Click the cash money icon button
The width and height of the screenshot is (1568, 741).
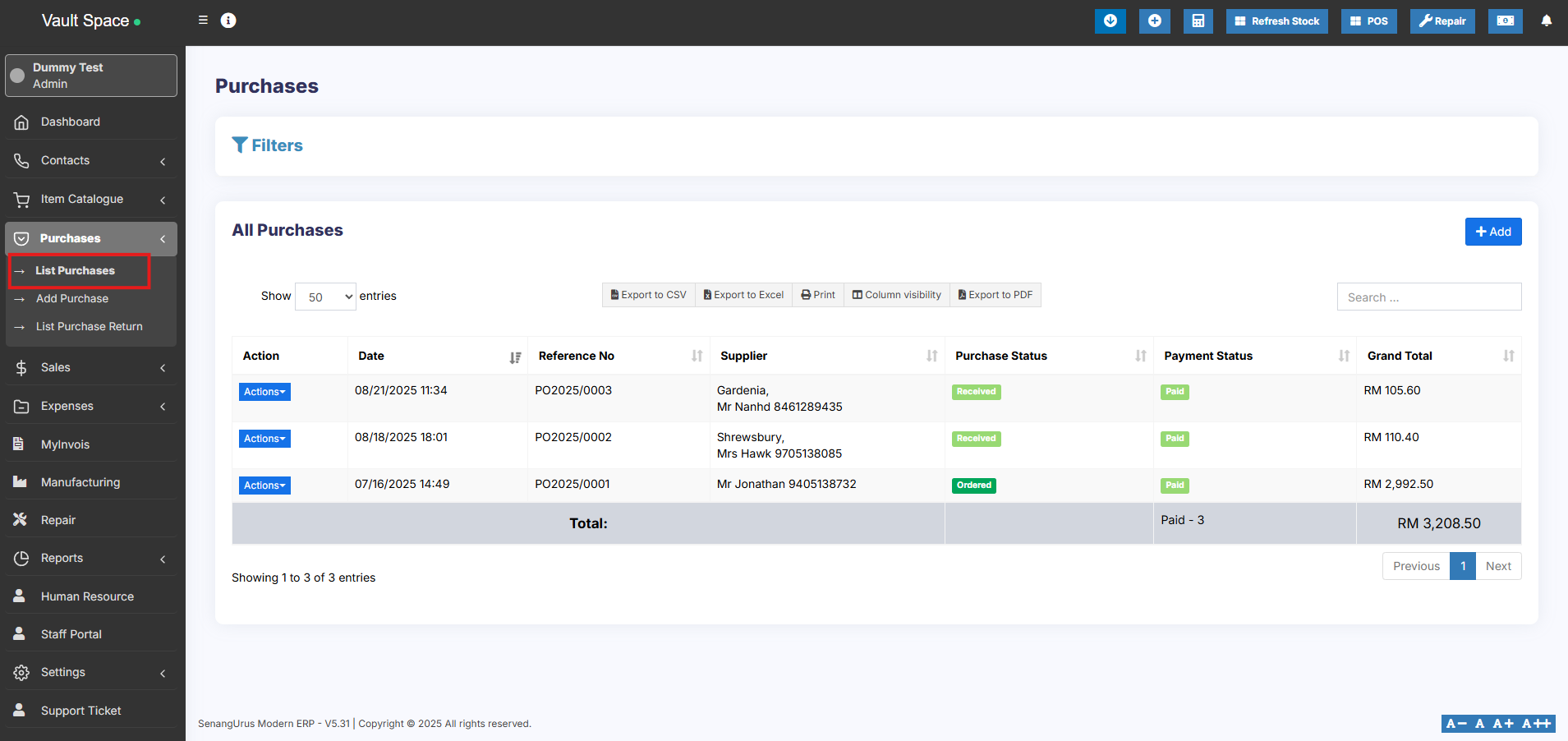click(1505, 21)
